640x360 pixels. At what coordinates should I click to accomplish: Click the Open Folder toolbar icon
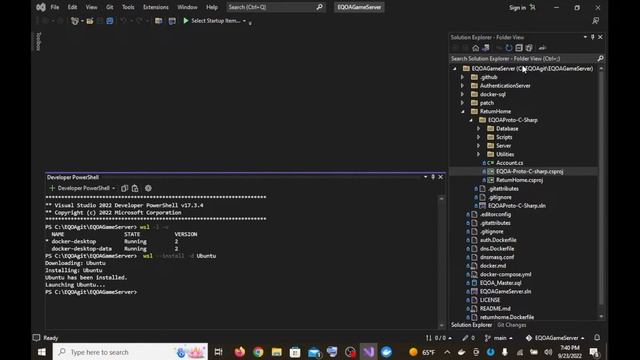pyautogui.click(x=90, y=21)
